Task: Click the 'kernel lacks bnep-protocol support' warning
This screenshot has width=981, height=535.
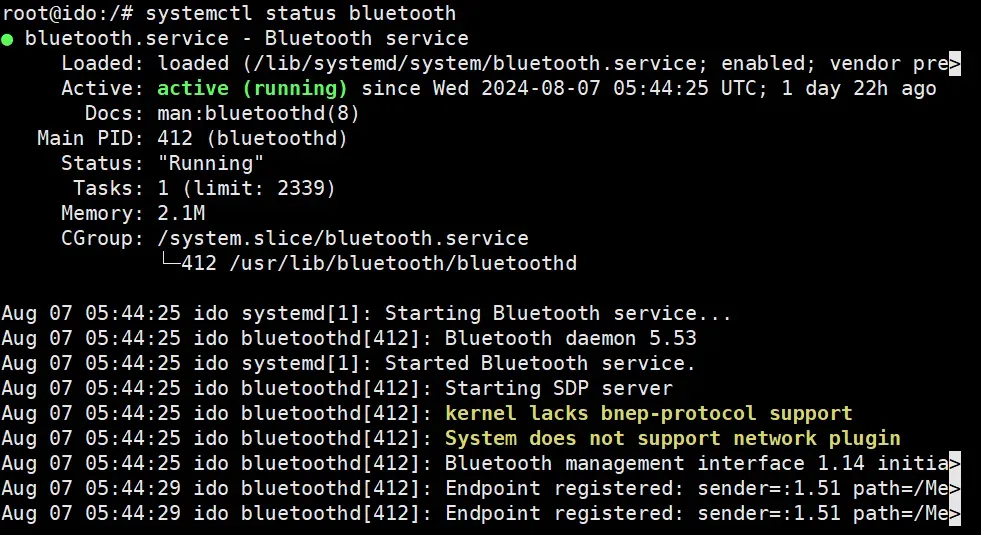Action: pos(649,414)
